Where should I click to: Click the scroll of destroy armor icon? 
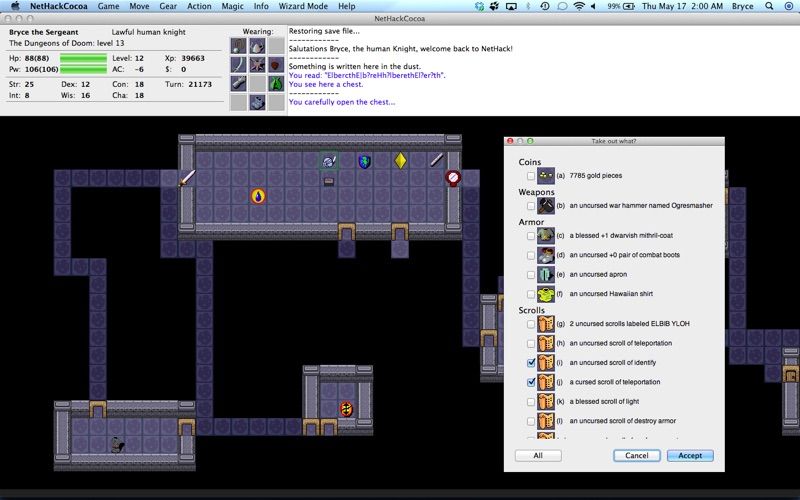[546, 421]
